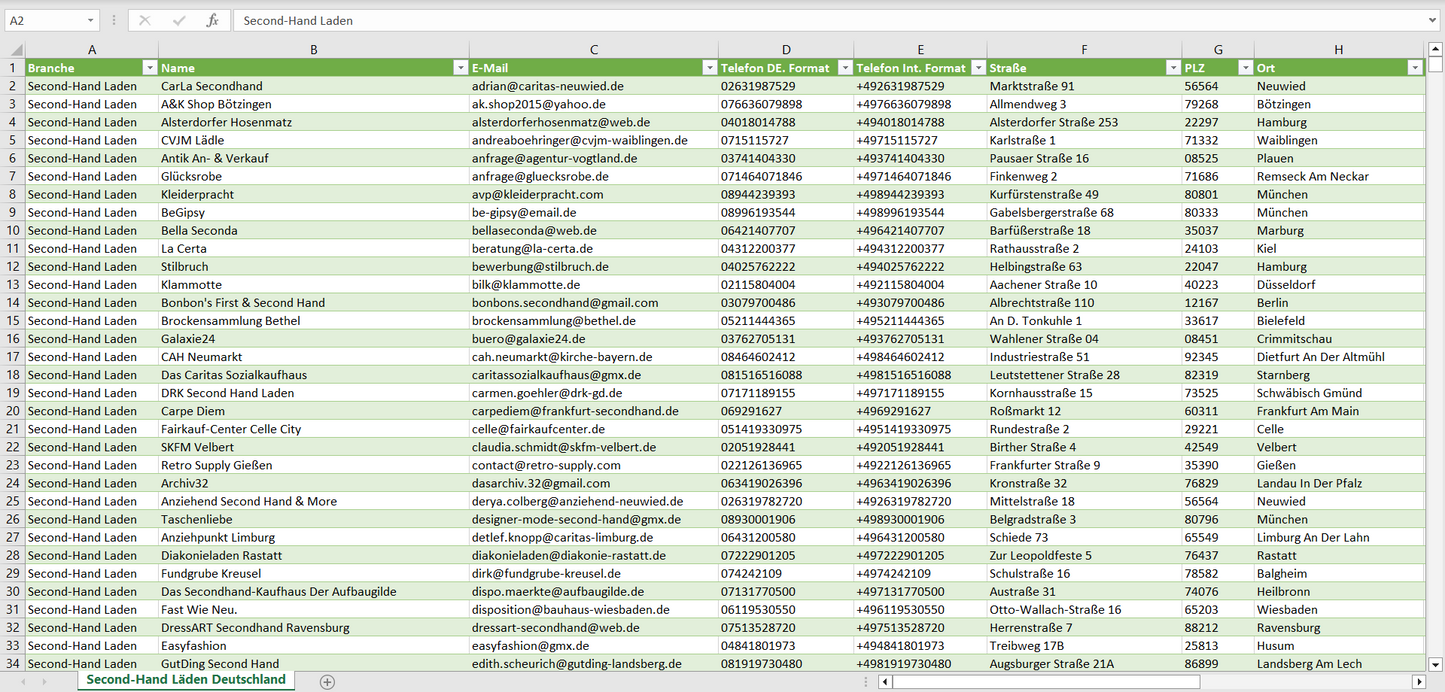
Task: Open the E-Mail column filter dropdown
Action: pos(709,68)
